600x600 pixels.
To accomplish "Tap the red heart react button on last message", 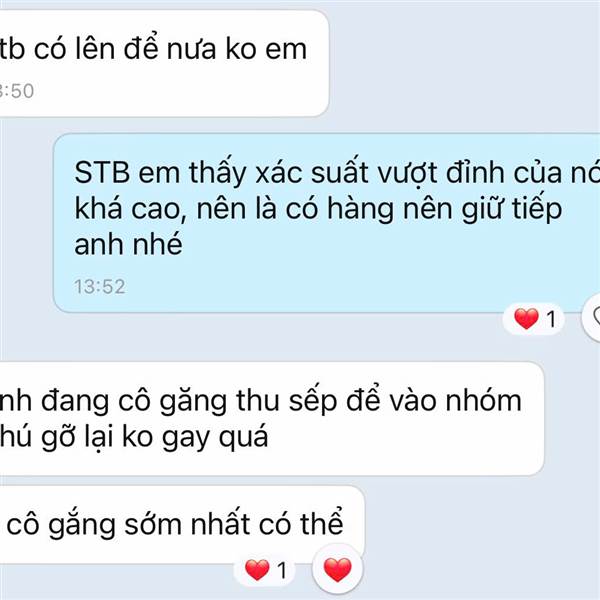I will tap(337, 569).
